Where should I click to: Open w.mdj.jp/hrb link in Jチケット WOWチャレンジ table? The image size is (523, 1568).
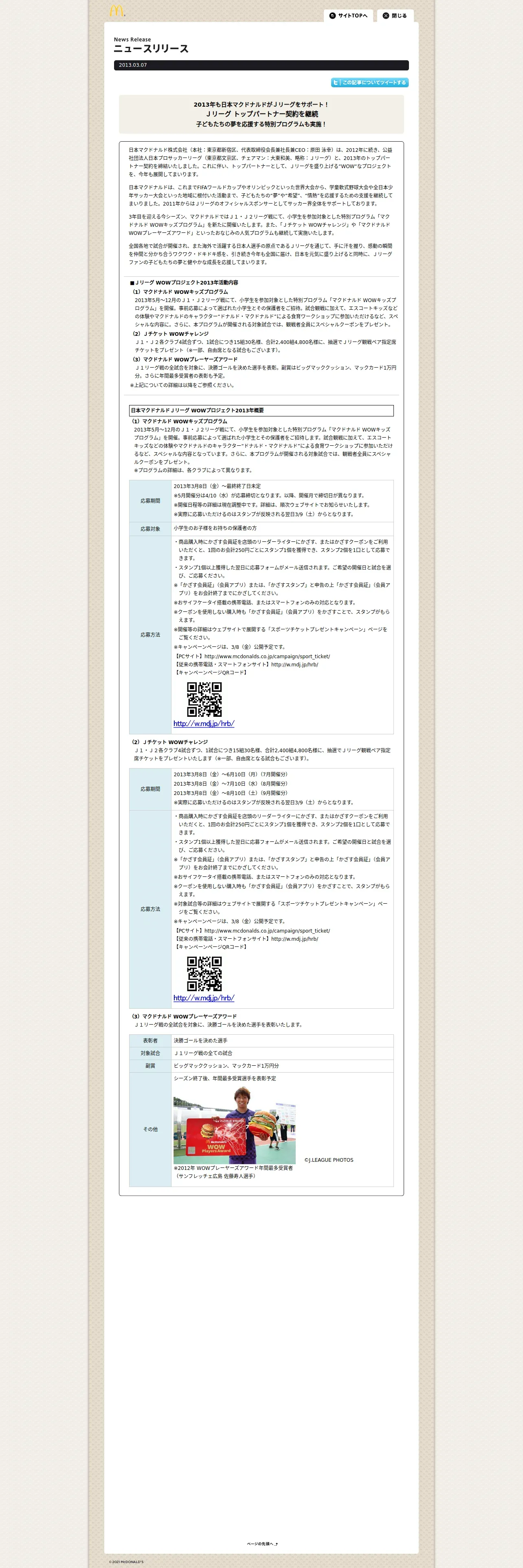pos(203,998)
